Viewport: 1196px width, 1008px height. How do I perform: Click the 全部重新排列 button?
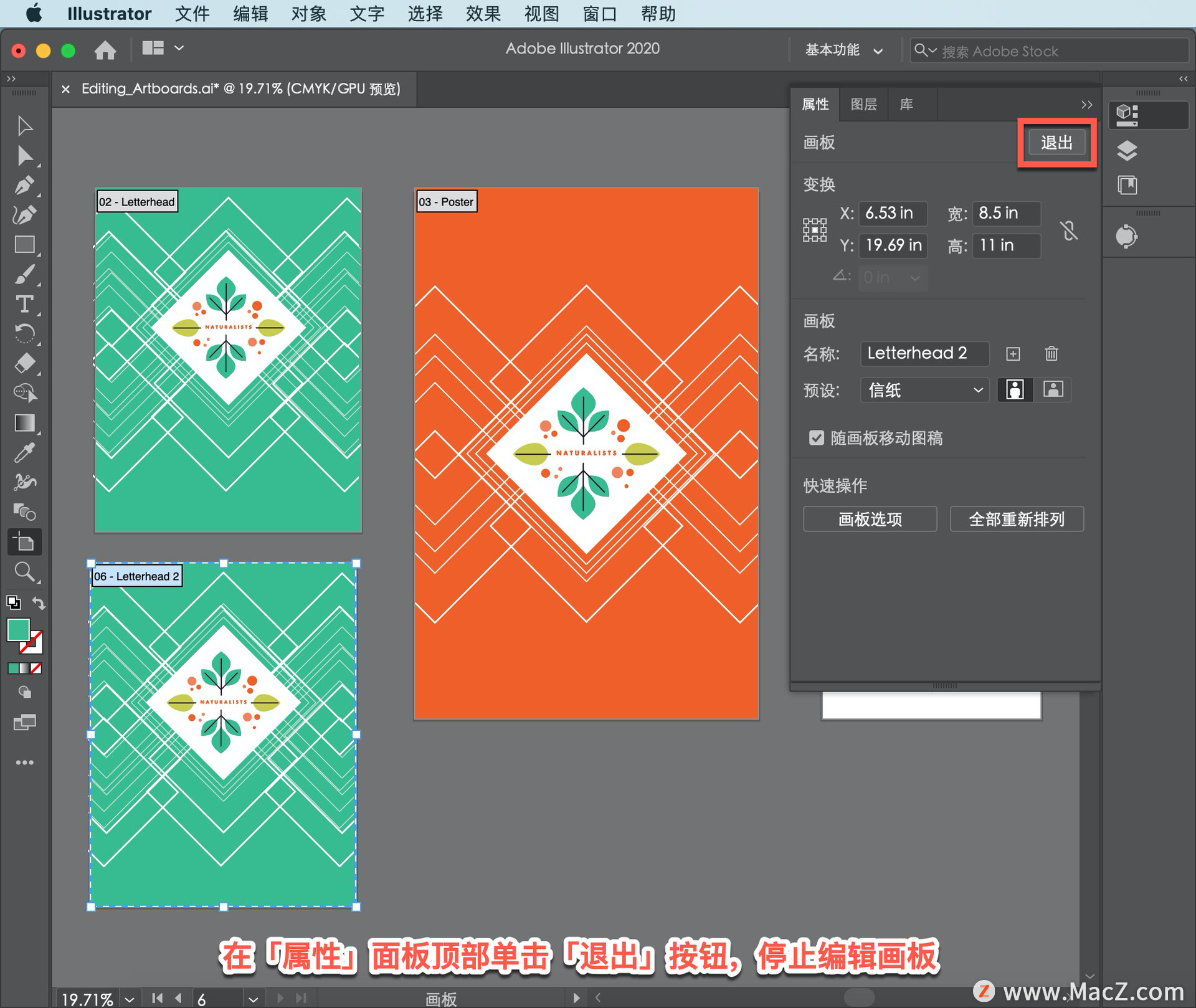tap(1016, 519)
